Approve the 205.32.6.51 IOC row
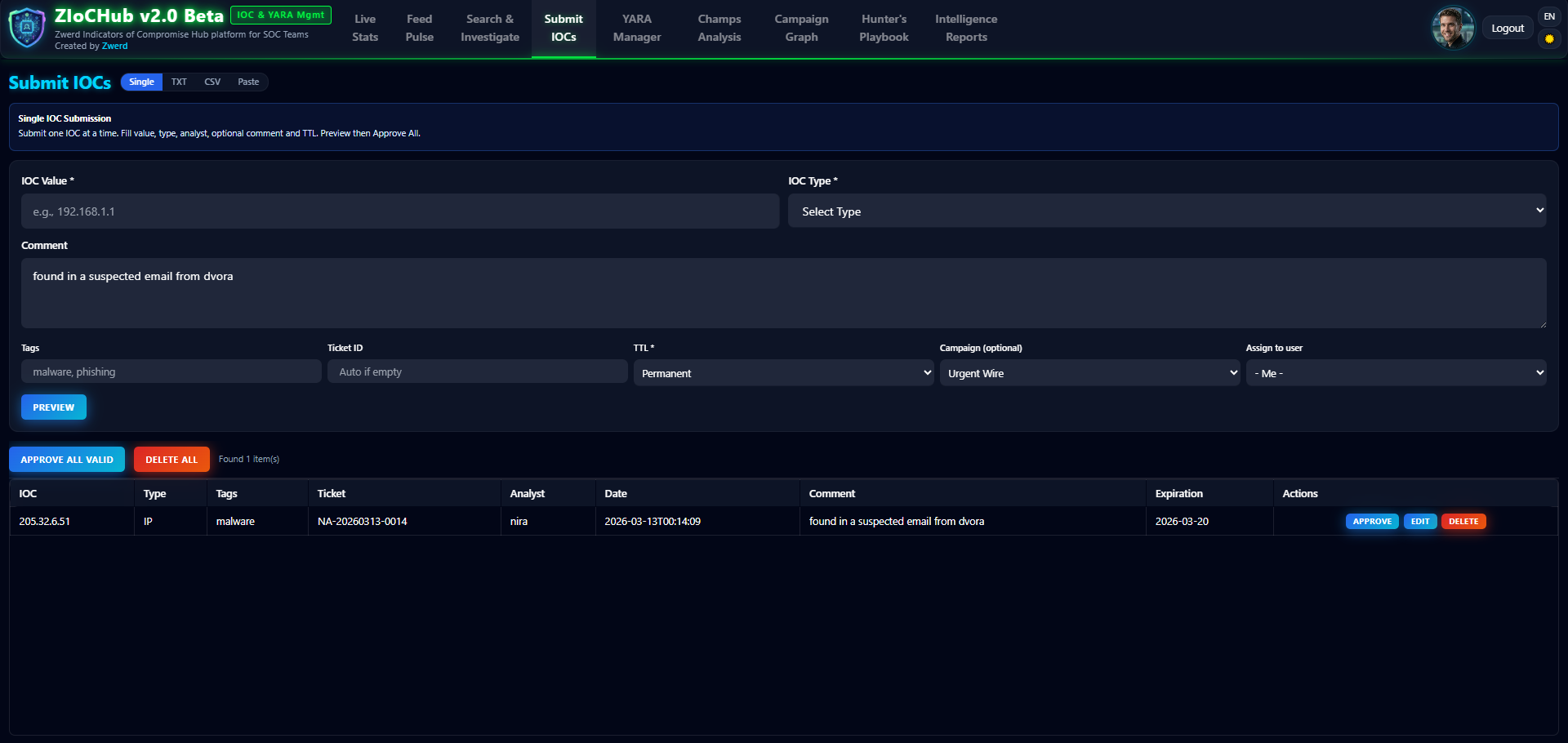This screenshot has width=1568, height=743. 1371,522
